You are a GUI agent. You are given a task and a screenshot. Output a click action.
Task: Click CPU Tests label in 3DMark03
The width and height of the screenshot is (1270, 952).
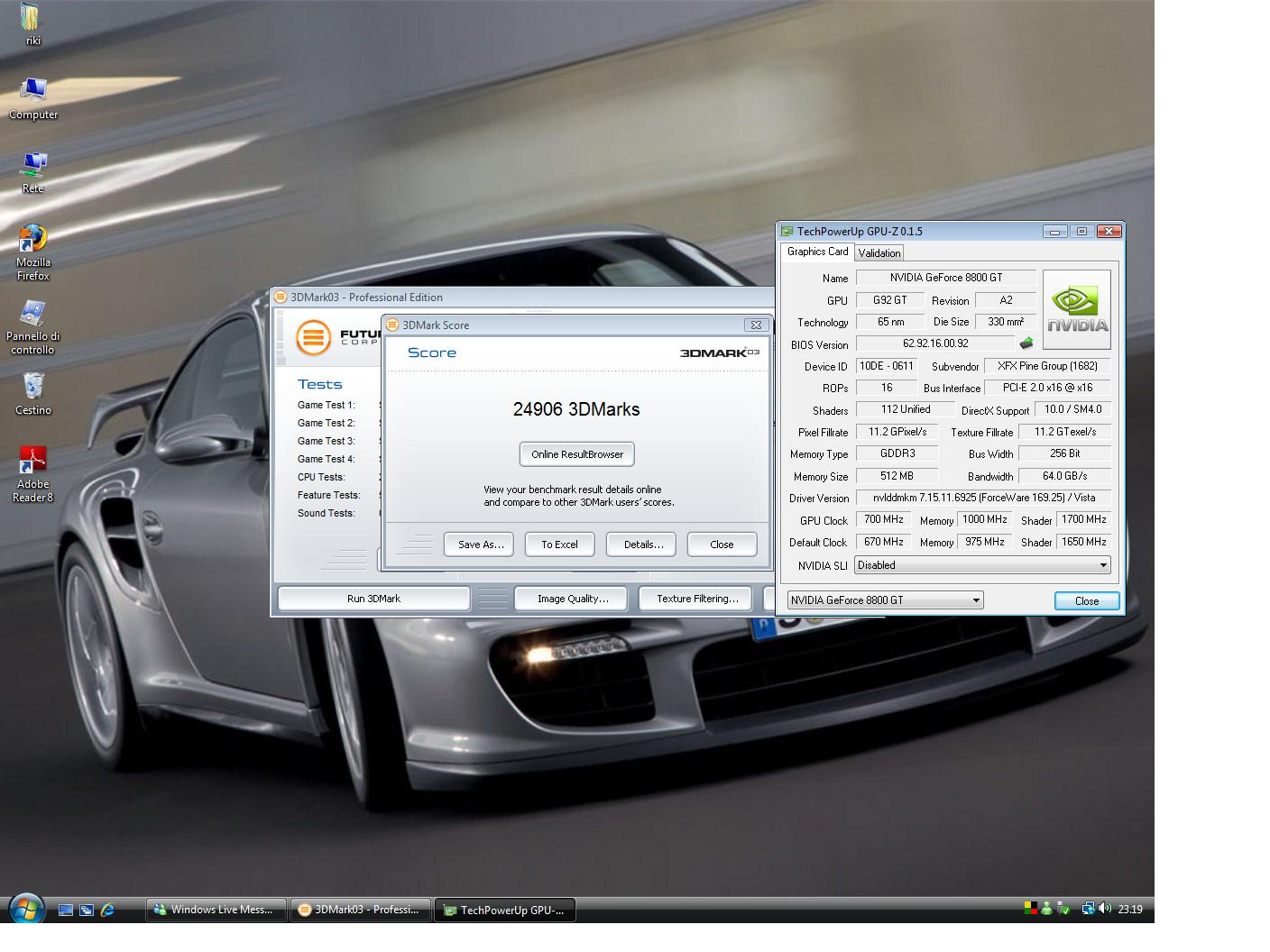tap(321, 477)
